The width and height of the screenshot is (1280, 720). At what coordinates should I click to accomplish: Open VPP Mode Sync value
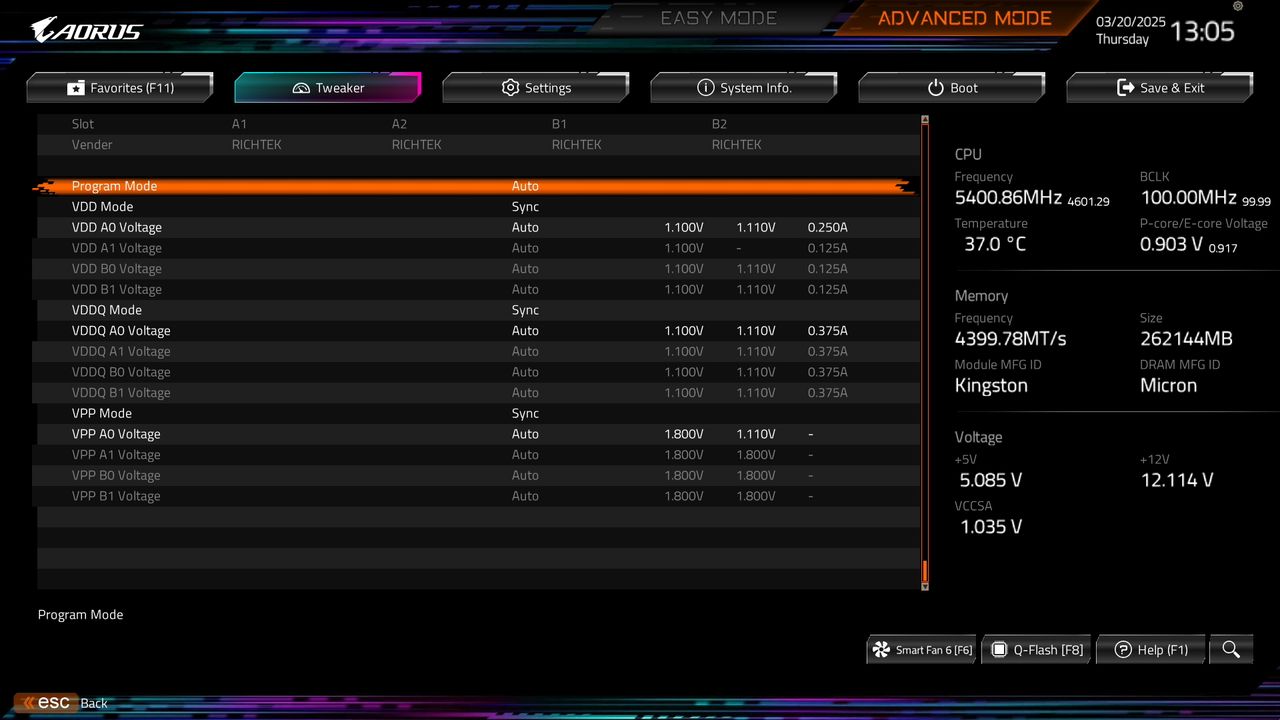coord(525,413)
